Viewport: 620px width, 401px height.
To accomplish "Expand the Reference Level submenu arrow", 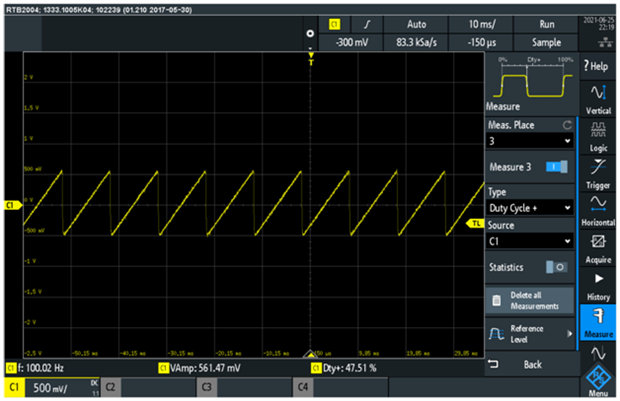I will 569,334.
